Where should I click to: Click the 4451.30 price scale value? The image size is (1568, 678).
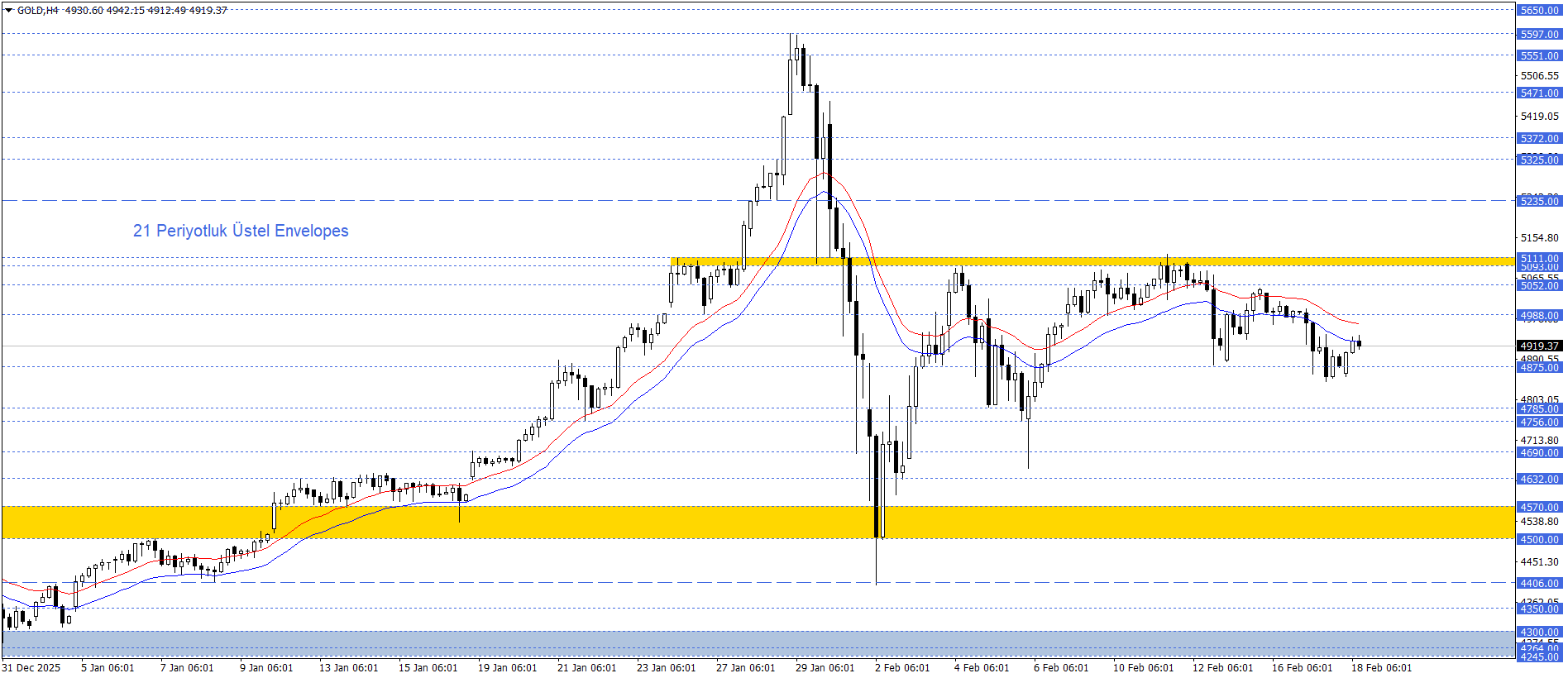1539,562
